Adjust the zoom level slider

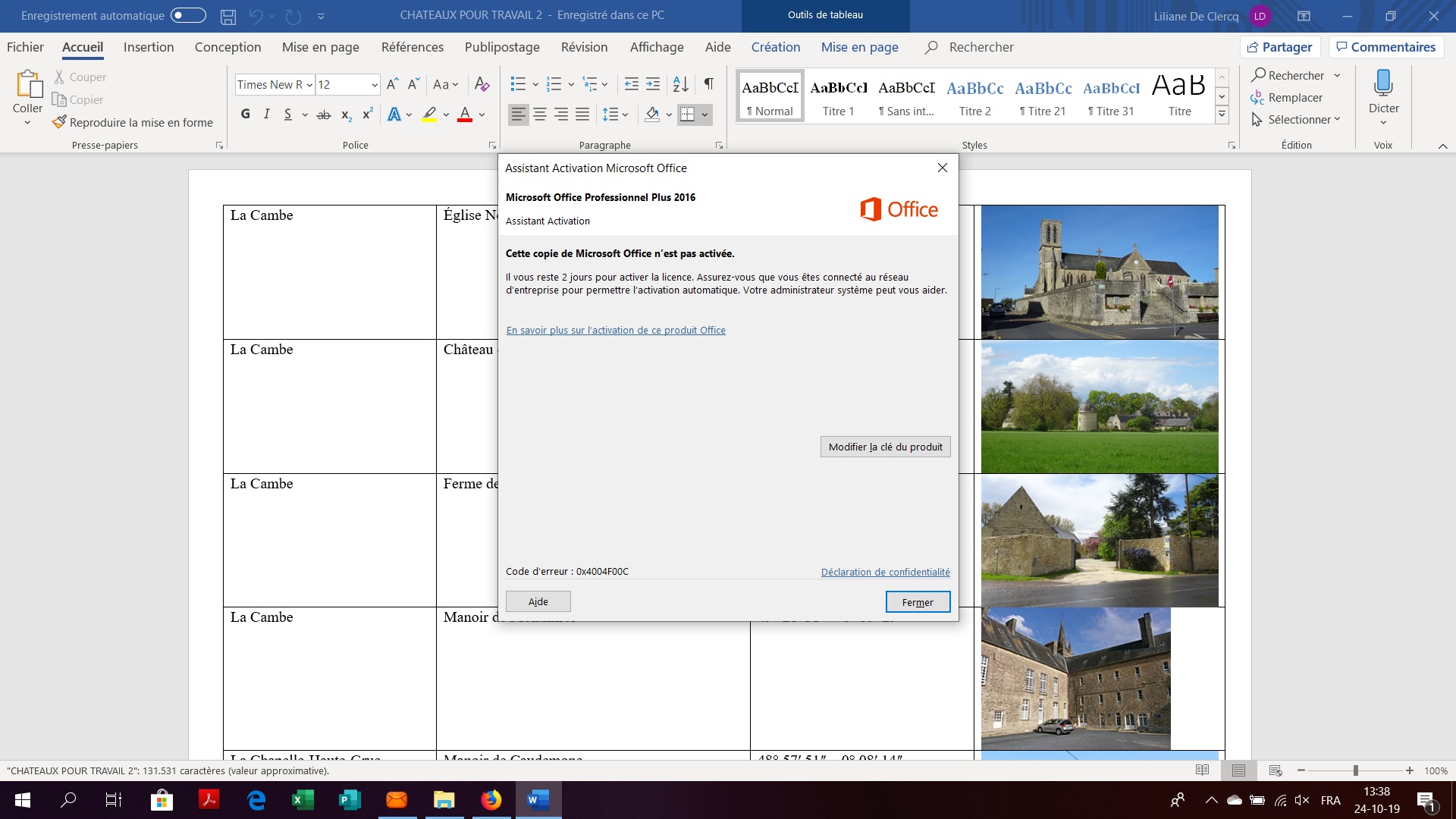click(x=1355, y=770)
